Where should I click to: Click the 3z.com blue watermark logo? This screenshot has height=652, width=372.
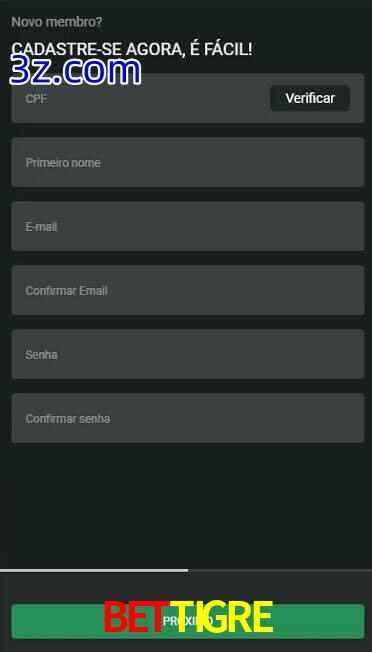click(x=75, y=71)
